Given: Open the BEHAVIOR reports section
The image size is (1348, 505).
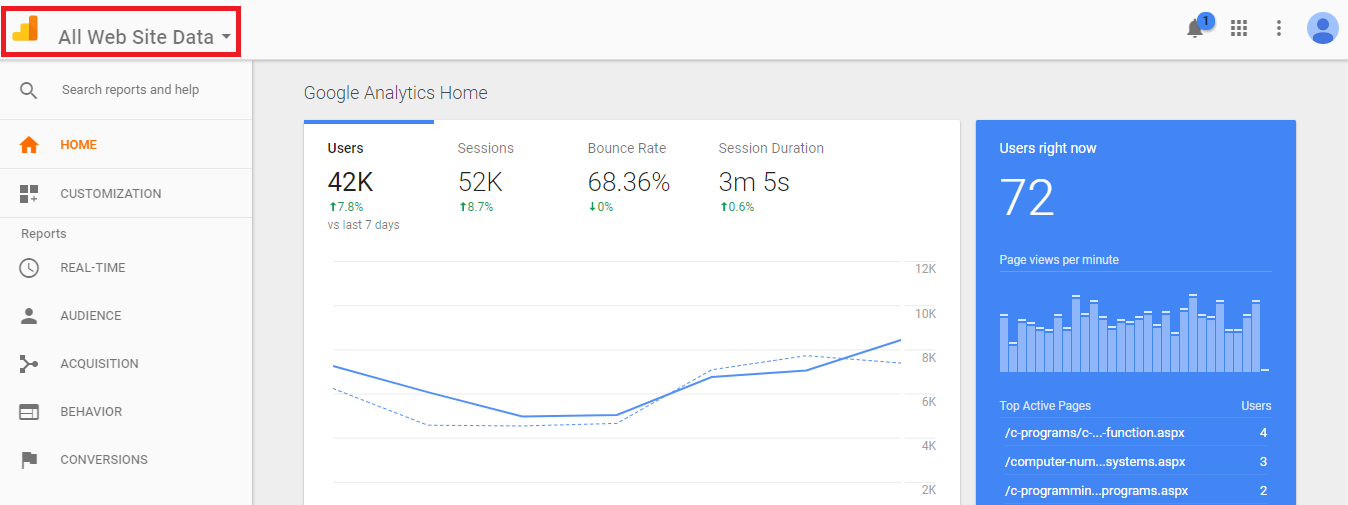Looking at the screenshot, I should click(91, 412).
